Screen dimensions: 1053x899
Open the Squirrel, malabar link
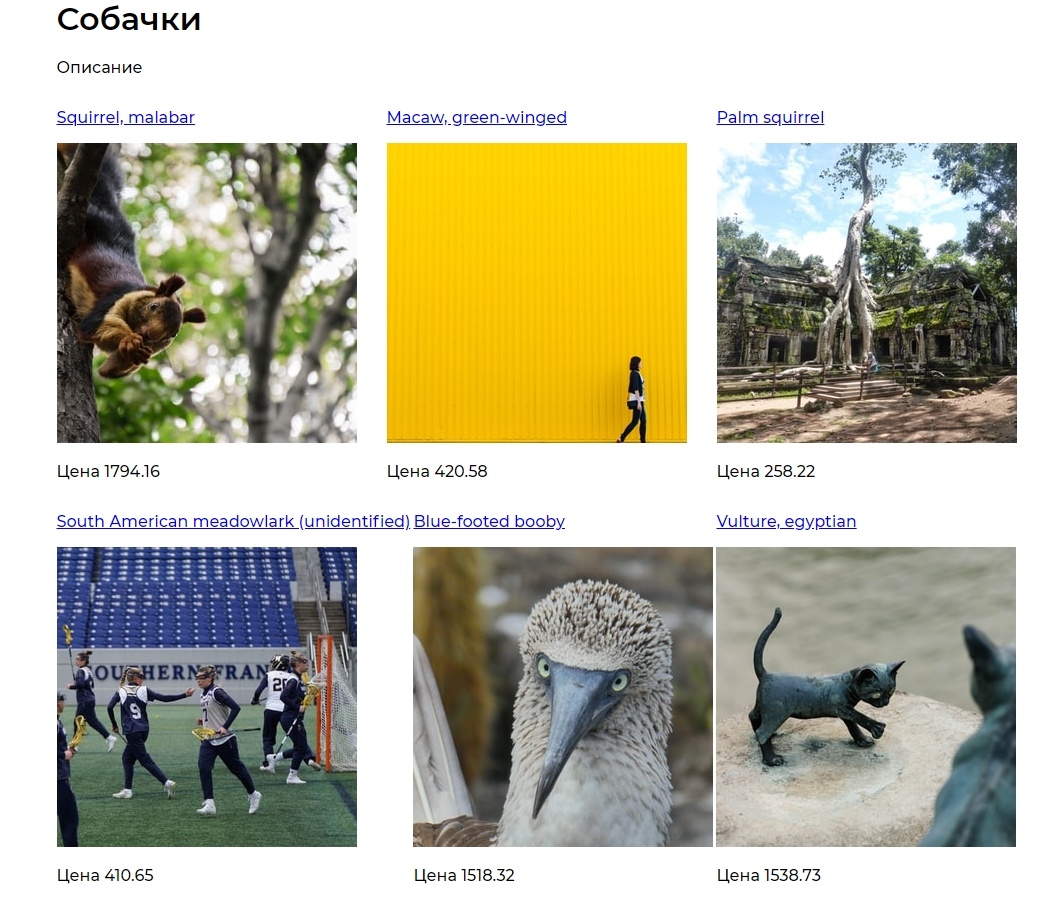coord(126,117)
